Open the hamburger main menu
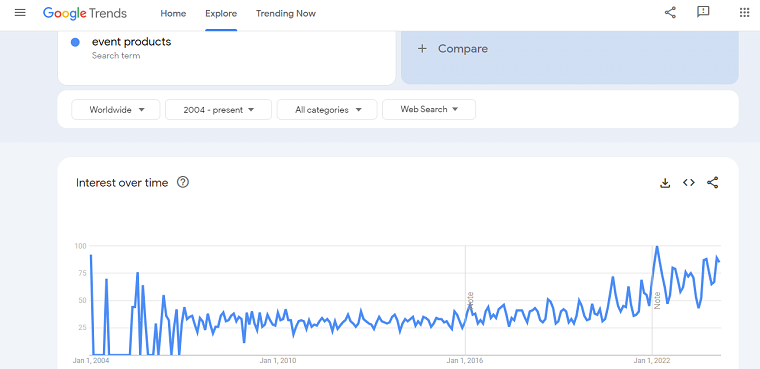Image resolution: width=760 pixels, height=369 pixels. tap(20, 13)
